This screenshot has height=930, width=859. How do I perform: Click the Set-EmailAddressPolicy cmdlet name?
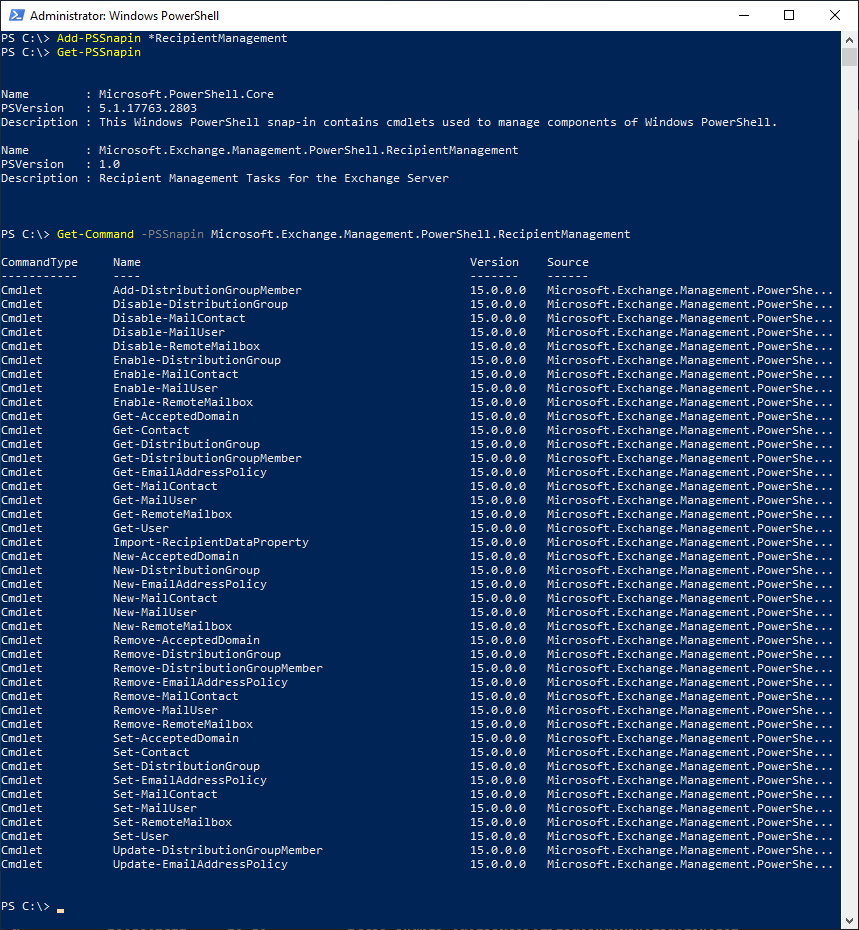click(190, 781)
